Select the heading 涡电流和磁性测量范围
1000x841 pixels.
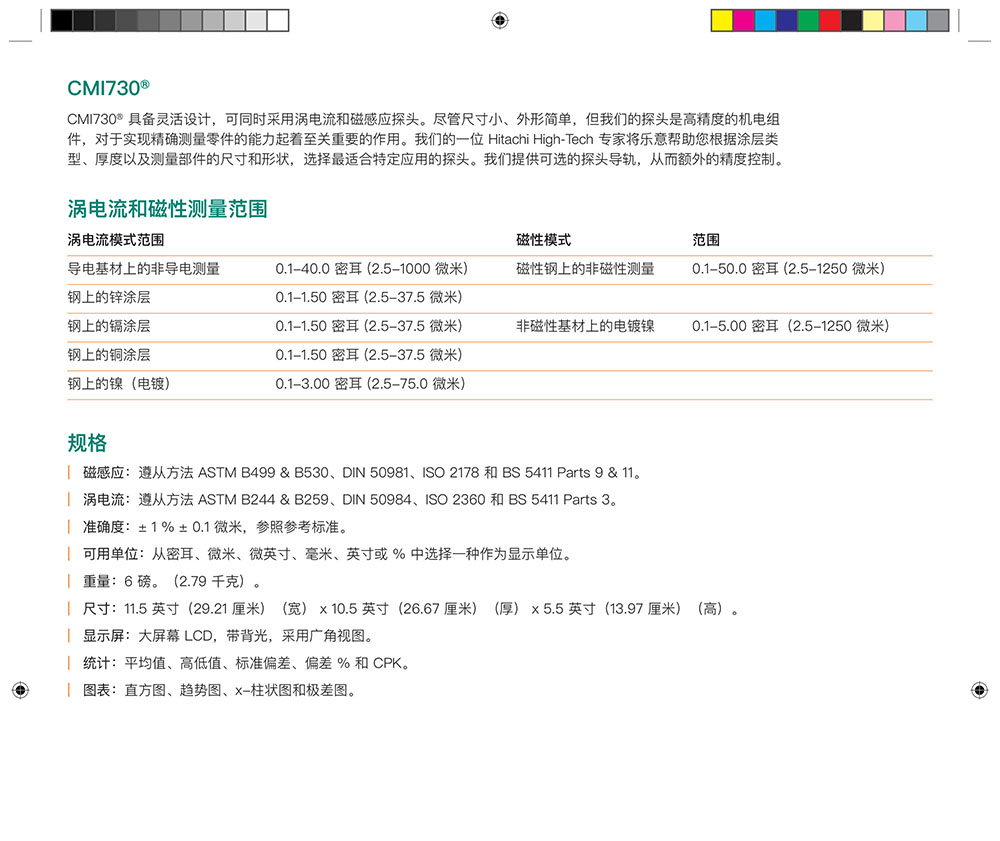point(167,208)
